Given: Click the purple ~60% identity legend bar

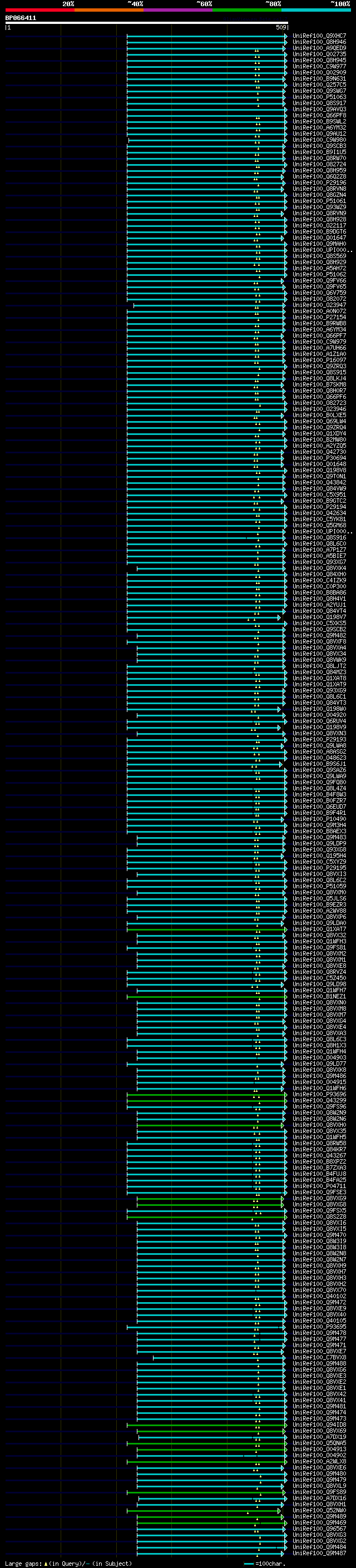Looking at the screenshot, I should coord(179,11).
